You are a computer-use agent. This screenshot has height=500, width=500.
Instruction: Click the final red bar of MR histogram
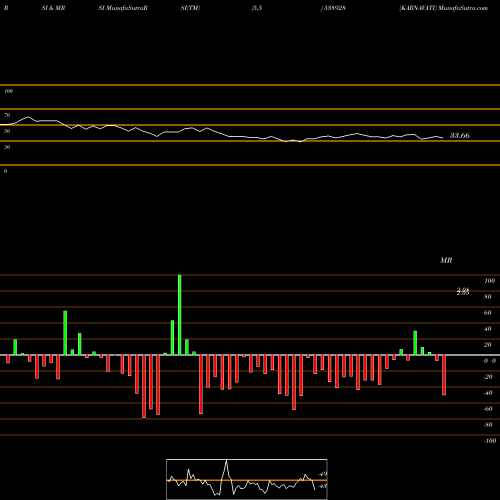(x=444, y=375)
